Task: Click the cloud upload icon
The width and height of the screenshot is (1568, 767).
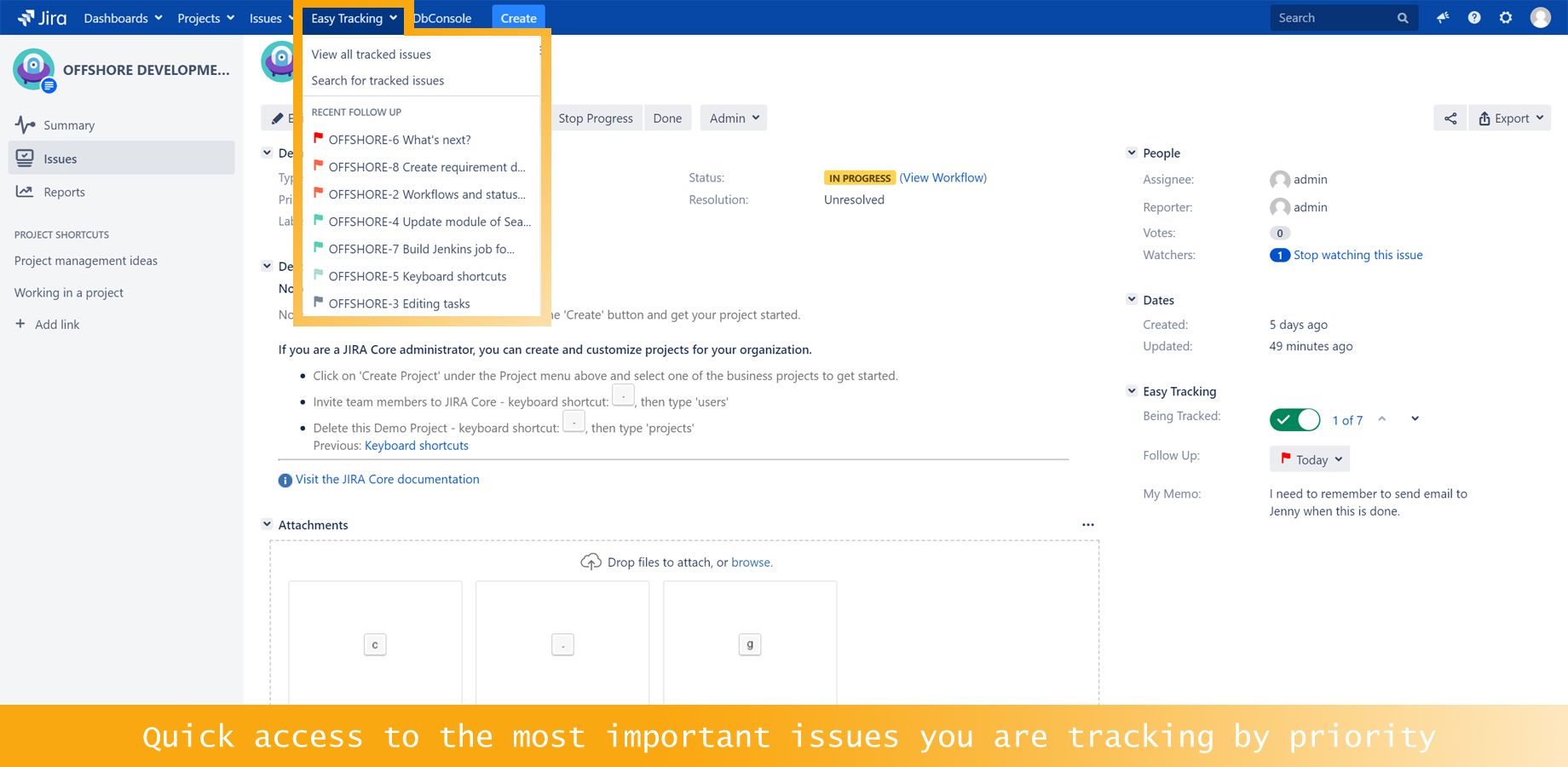Action: pyautogui.click(x=591, y=562)
